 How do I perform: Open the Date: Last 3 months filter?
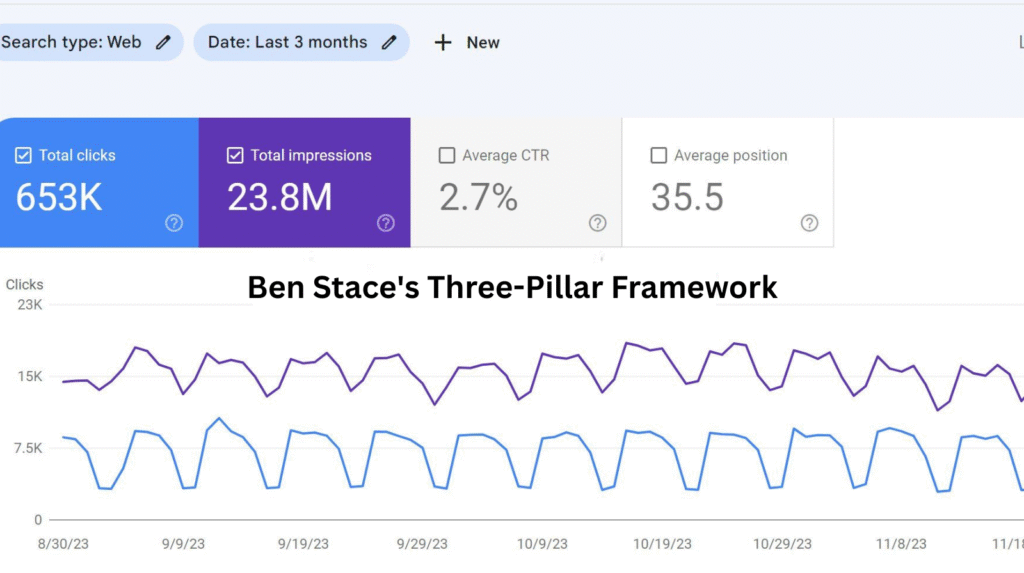tap(288, 42)
